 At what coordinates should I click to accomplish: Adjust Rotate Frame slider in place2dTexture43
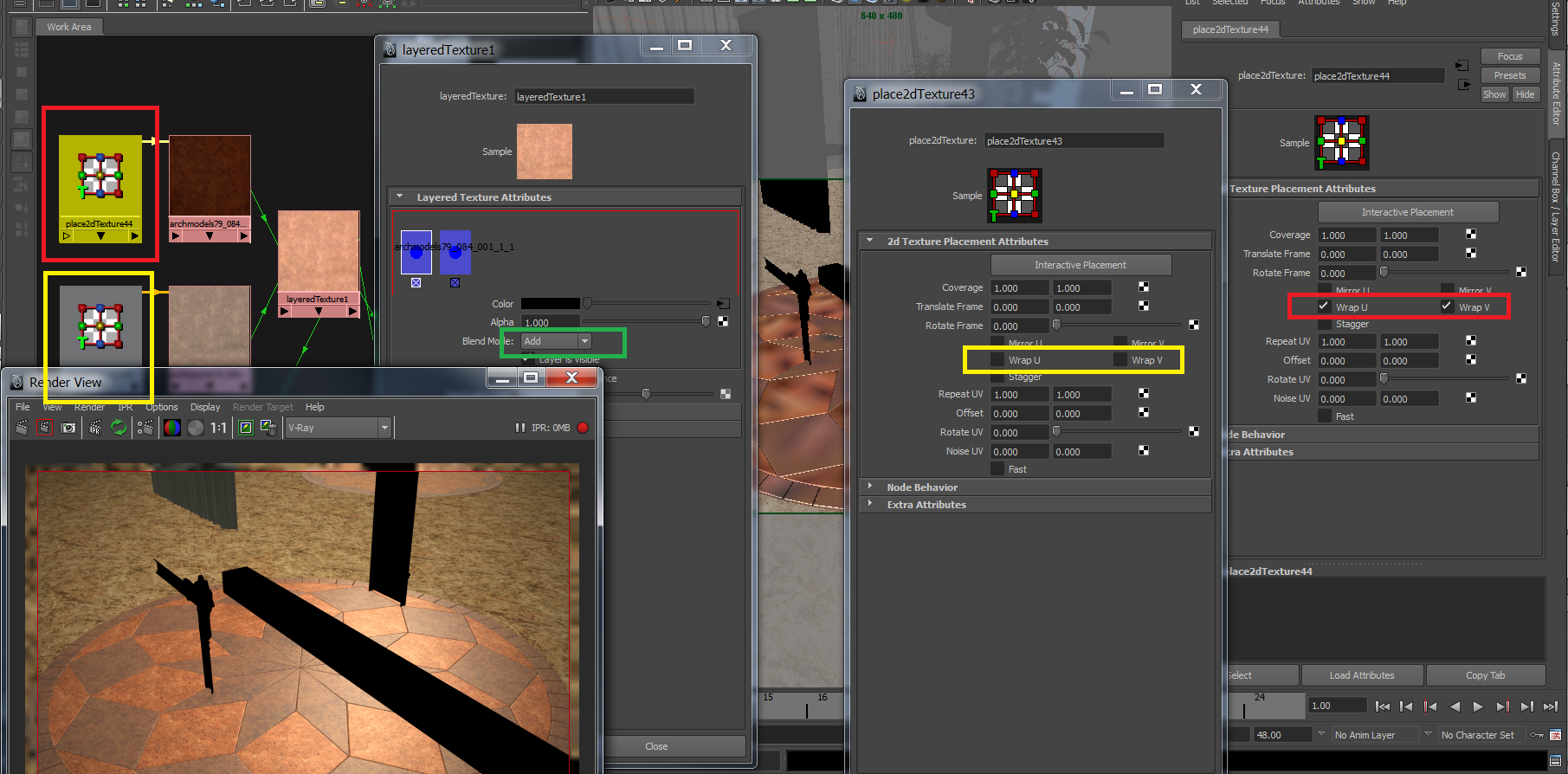[1056, 326]
